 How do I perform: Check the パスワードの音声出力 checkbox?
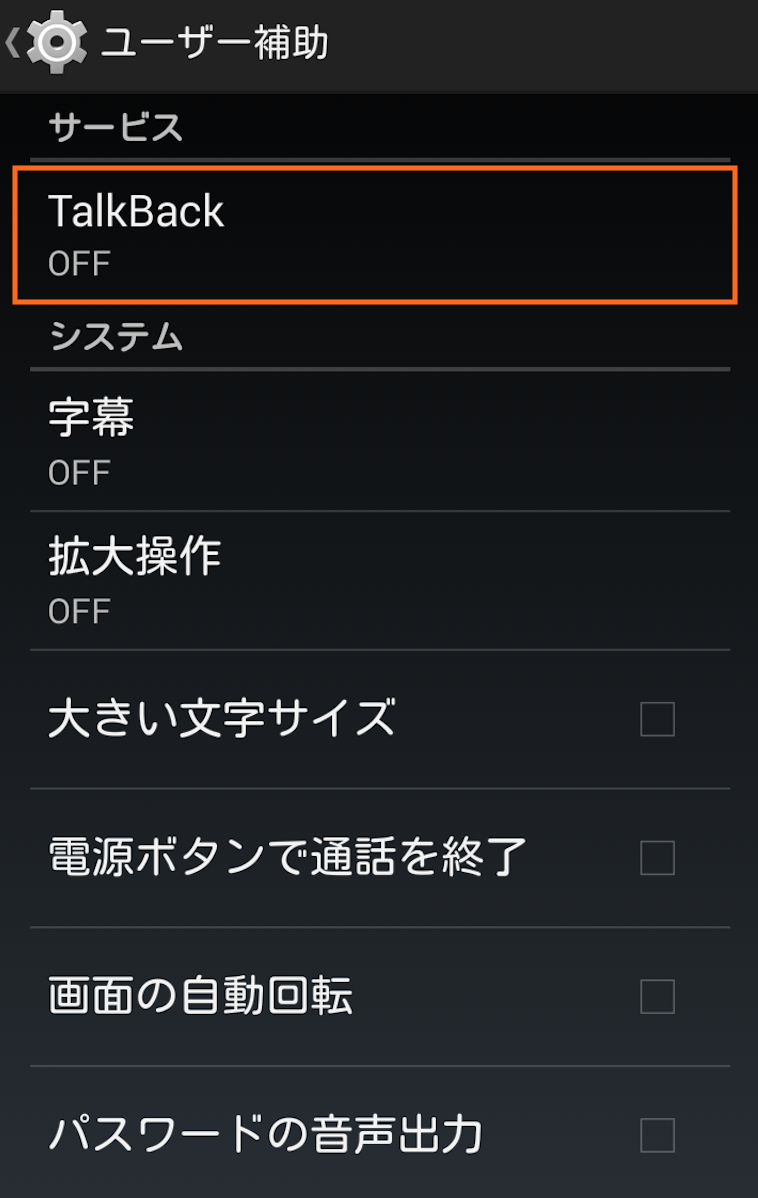[x=657, y=1135]
